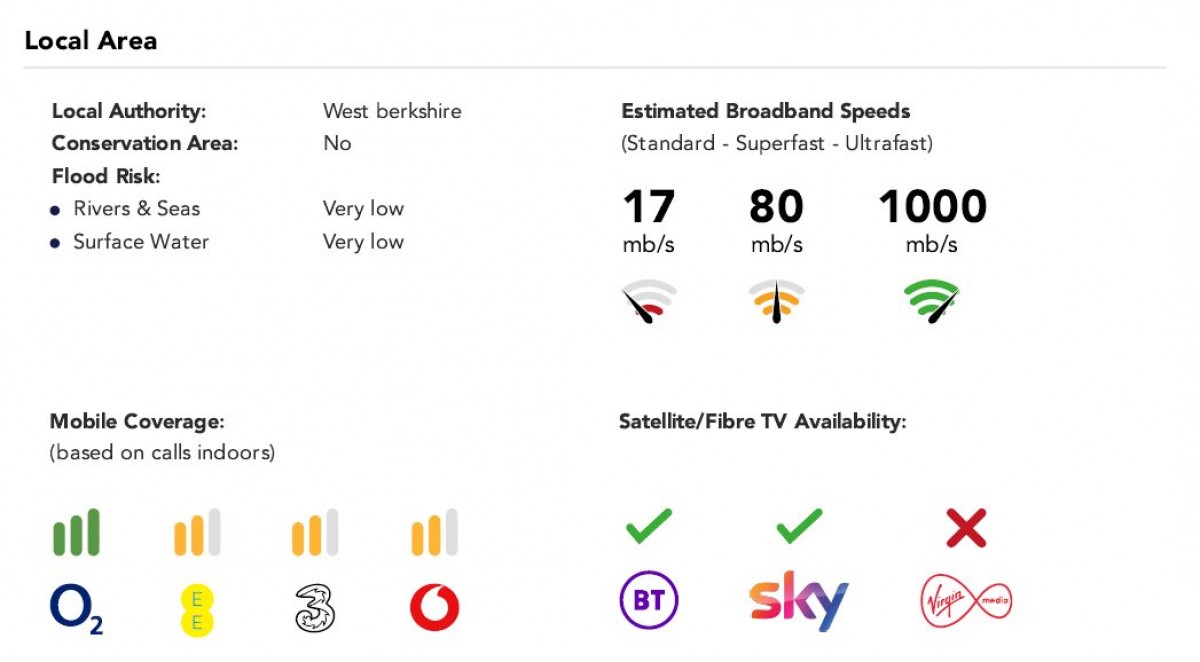Screen dimensions: 1200x662
Task: Click the orange signal bars above Vodafone
Action: 434,532
